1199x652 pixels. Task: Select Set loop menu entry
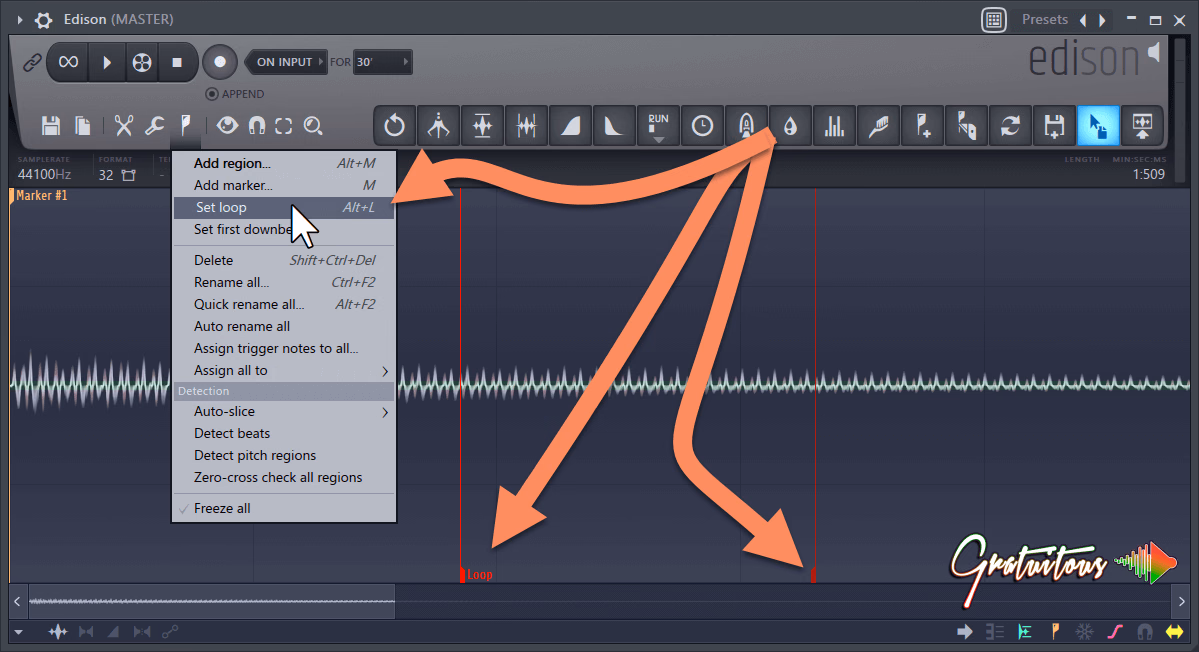(x=284, y=208)
